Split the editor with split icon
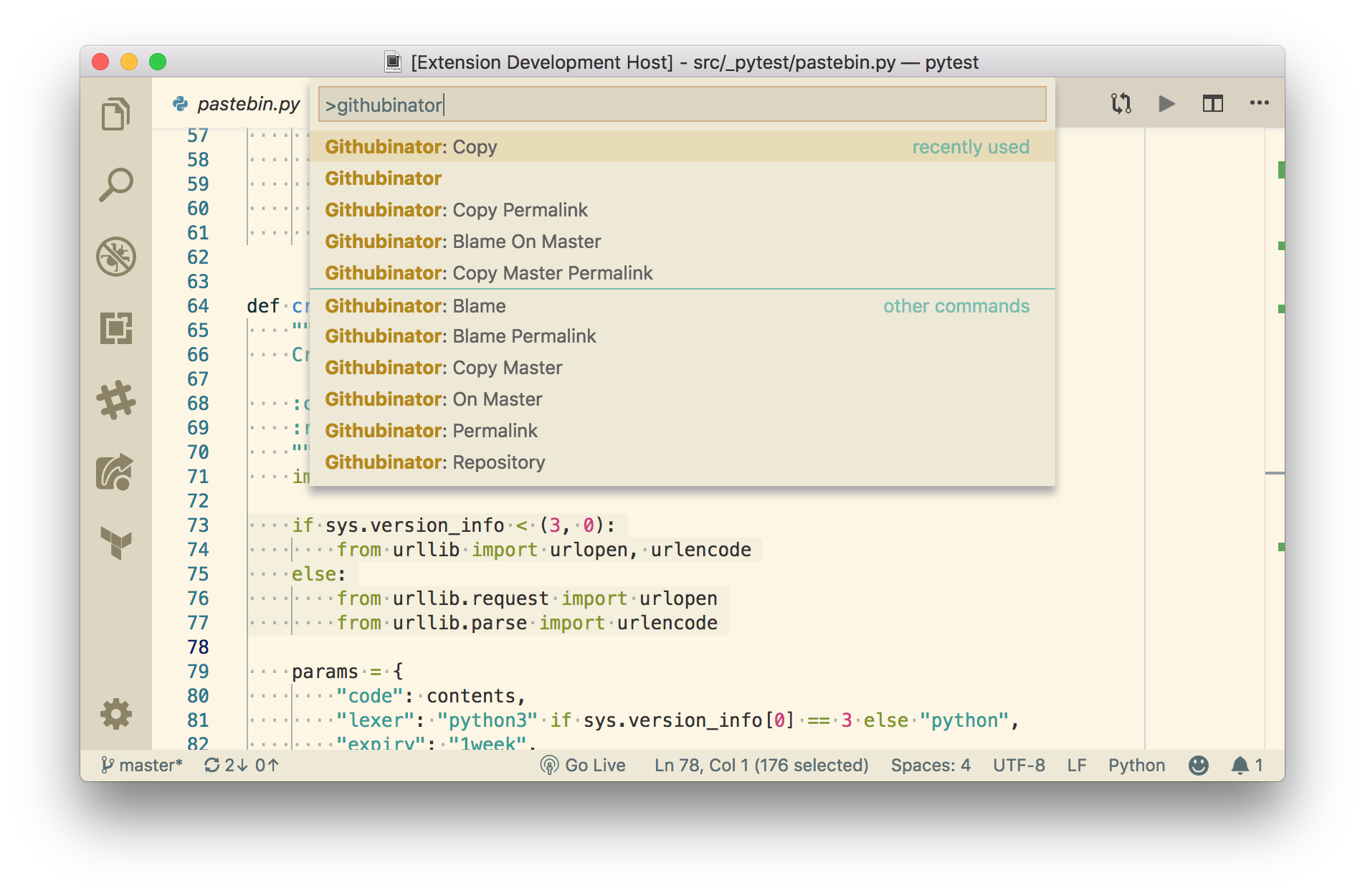Viewport: 1365px width, 896px height. coord(1213,103)
